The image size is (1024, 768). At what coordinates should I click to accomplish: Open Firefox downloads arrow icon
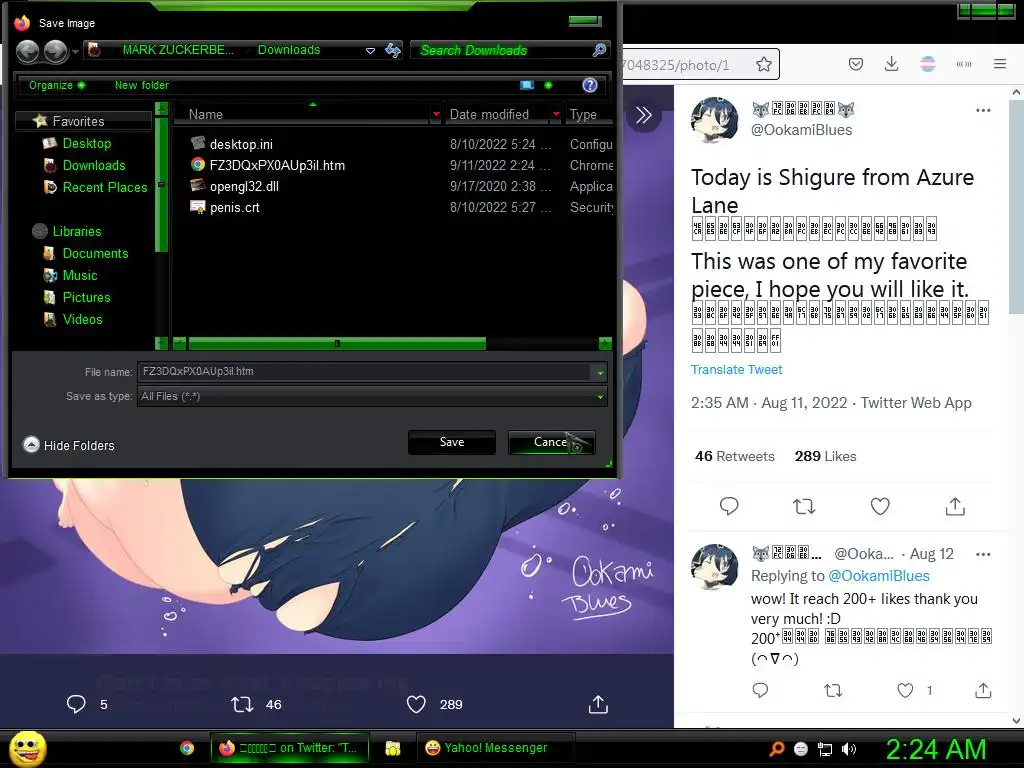pyautogui.click(x=891, y=64)
